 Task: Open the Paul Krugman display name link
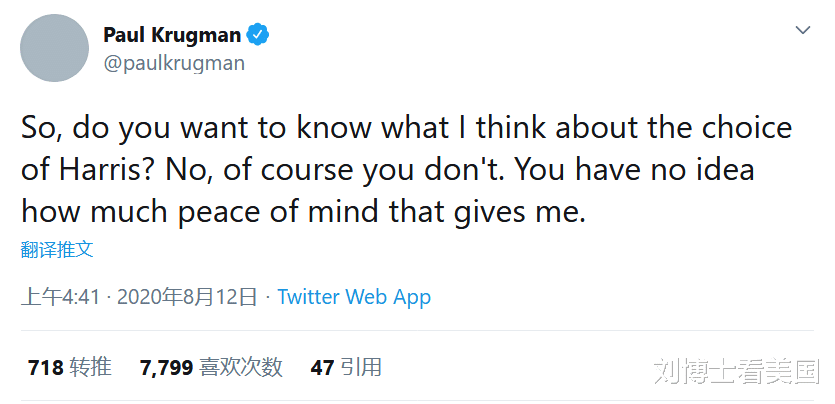[x=172, y=35]
